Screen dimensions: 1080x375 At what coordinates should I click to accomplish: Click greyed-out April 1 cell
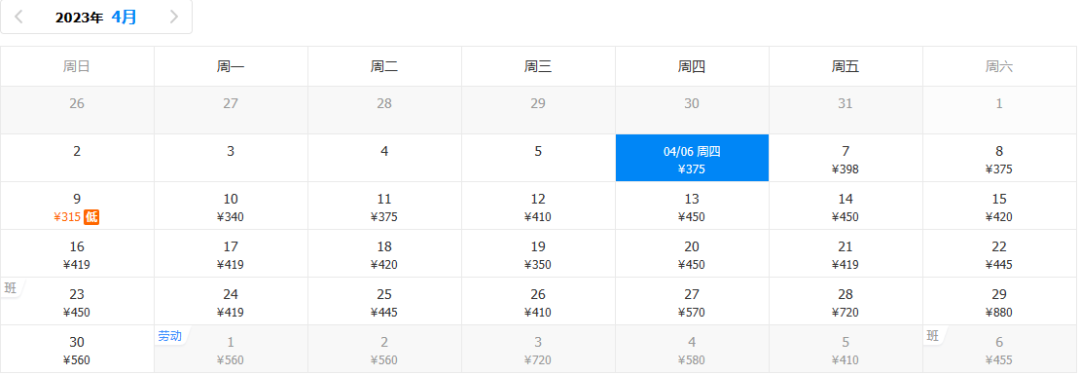click(x=999, y=110)
